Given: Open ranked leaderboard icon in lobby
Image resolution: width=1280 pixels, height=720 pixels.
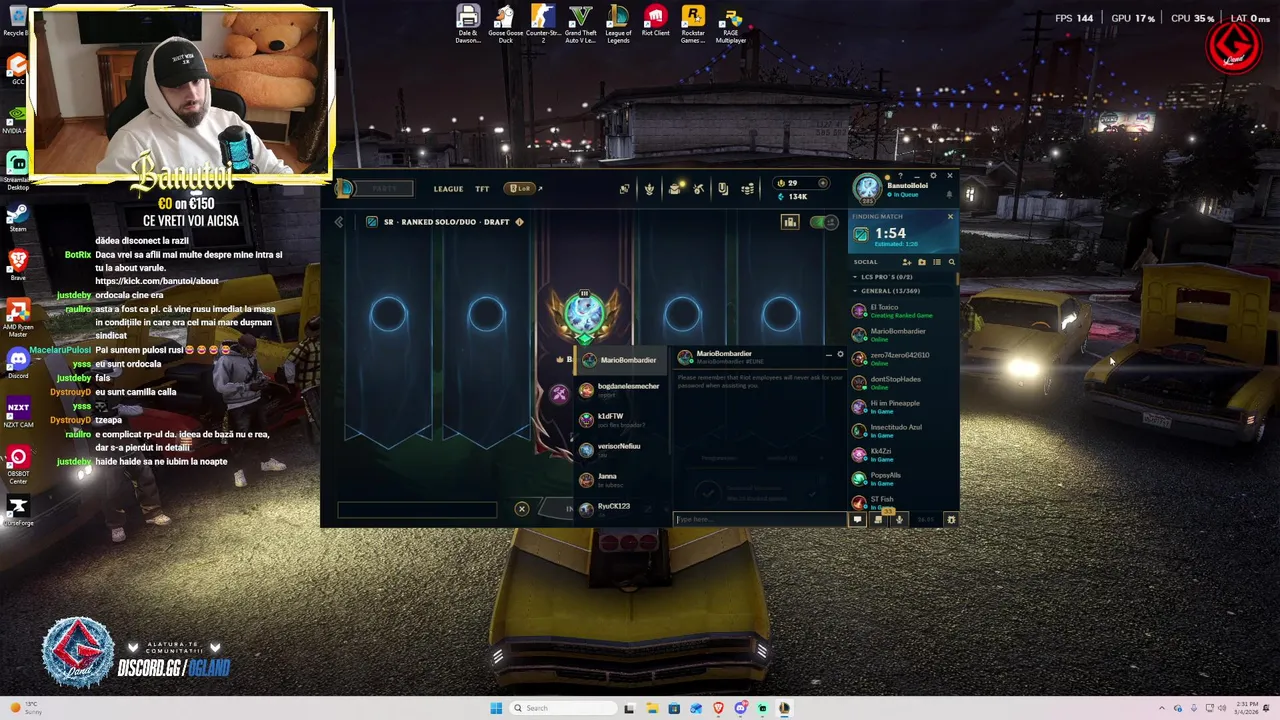Looking at the screenshot, I should [x=790, y=222].
